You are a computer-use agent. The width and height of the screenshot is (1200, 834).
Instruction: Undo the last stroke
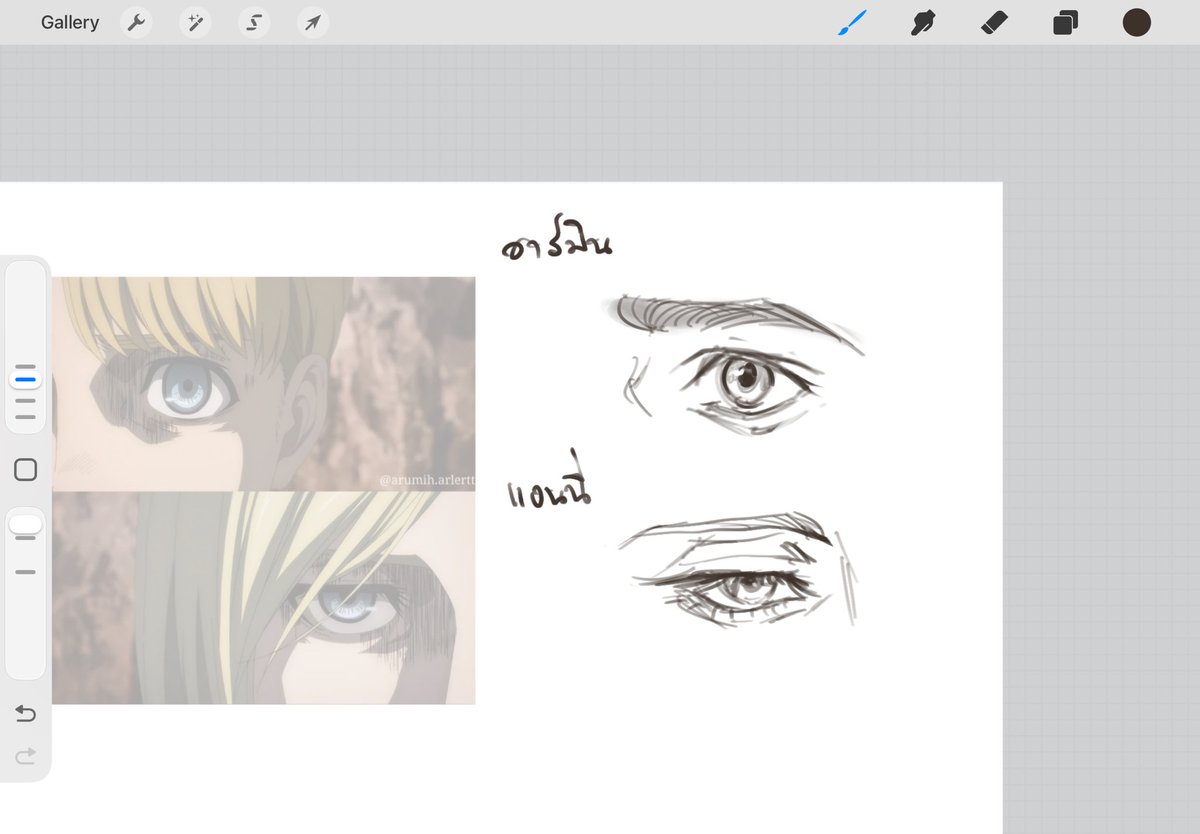(26, 713)
